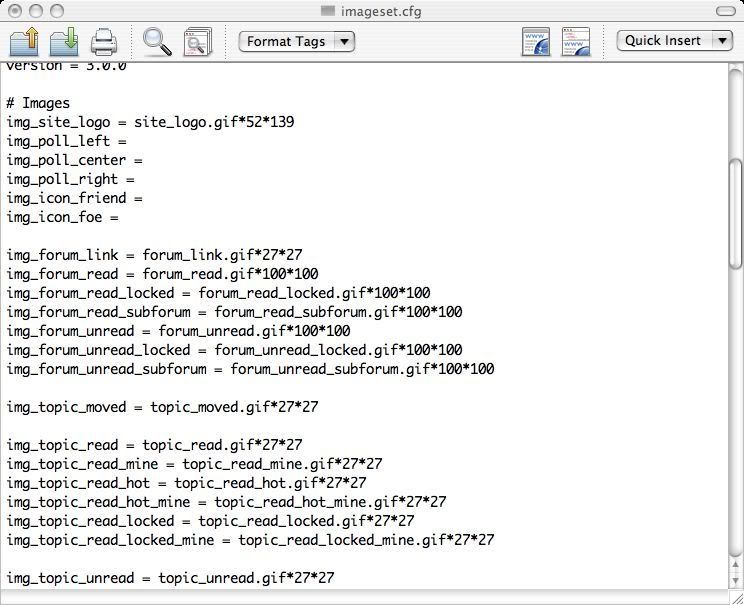Screen dimensions: 744x605
Task: Click the Format Tags dropdown arrow
Action: (x=344, y=41)
